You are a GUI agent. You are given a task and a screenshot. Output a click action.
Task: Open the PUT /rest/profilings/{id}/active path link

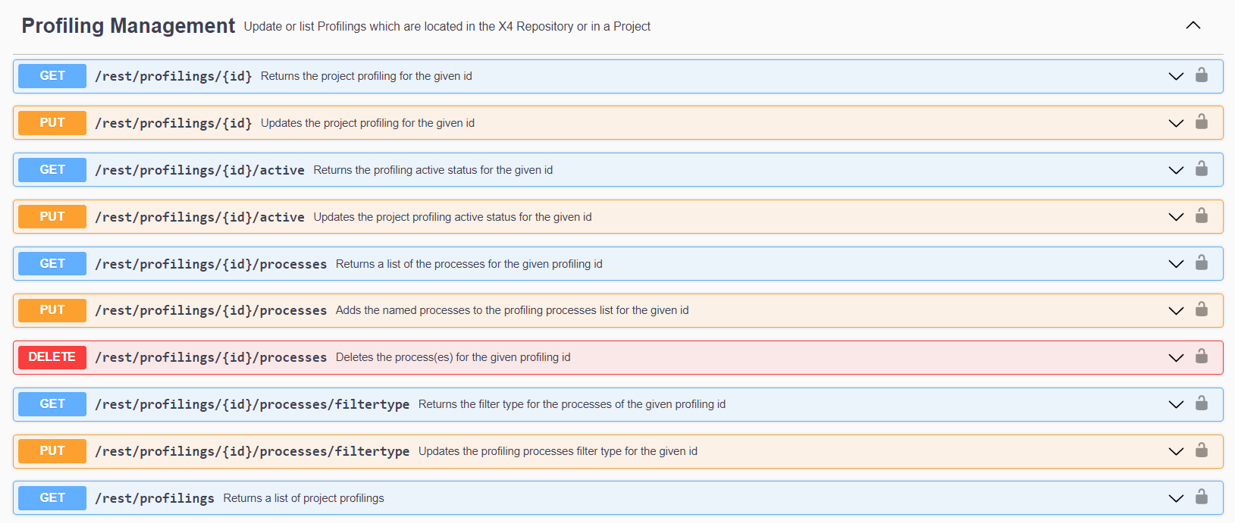pyautogui.click(x=199, y=217)
